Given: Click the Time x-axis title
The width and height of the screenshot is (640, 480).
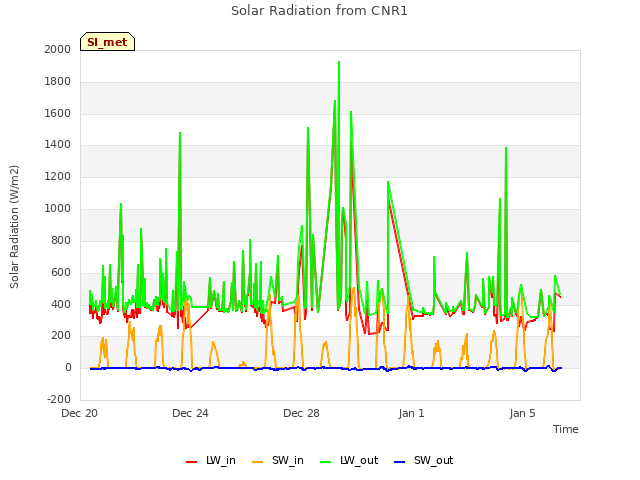Looking at the screenshot, I should point(565,429).
